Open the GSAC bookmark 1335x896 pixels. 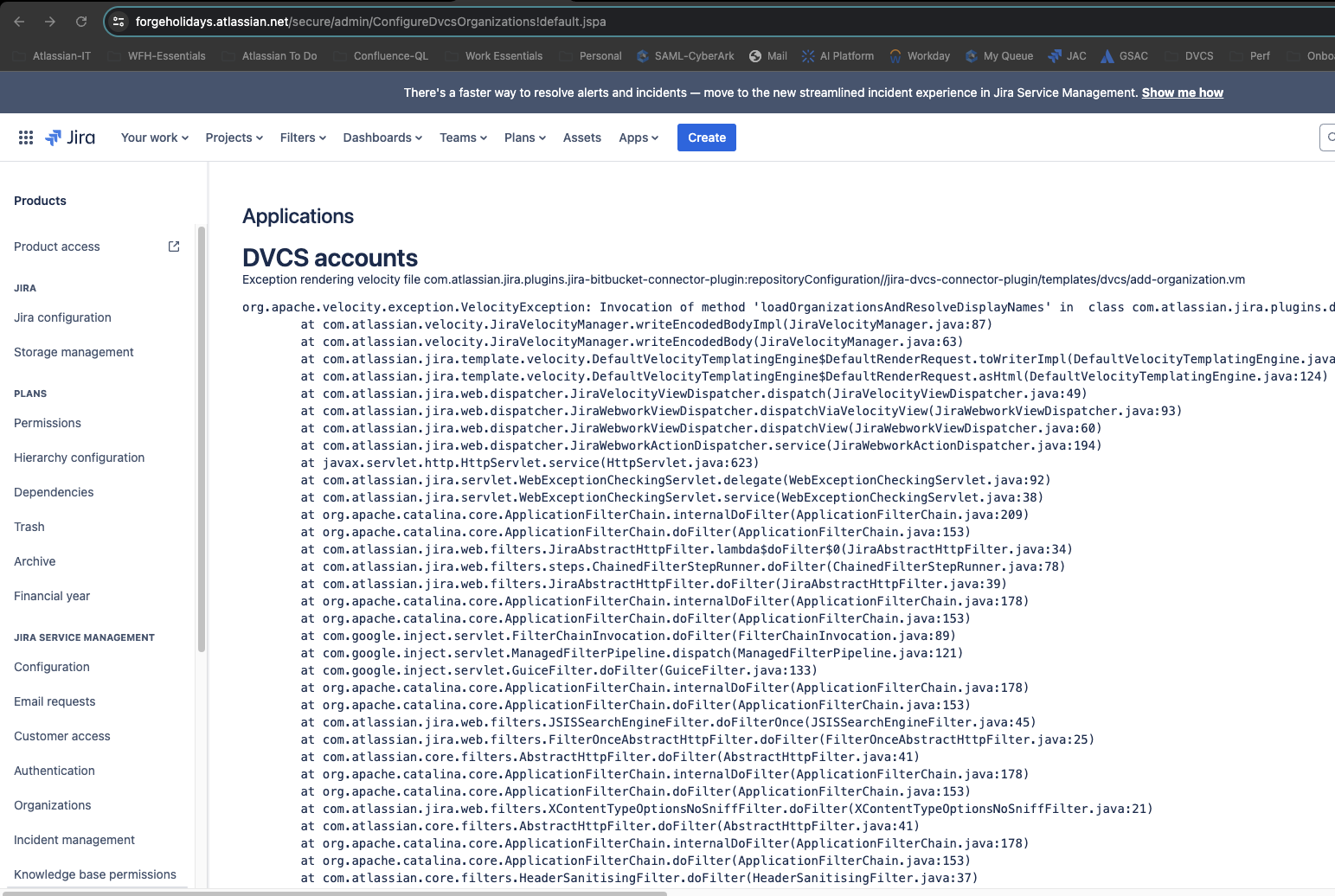coord(1125,56)
